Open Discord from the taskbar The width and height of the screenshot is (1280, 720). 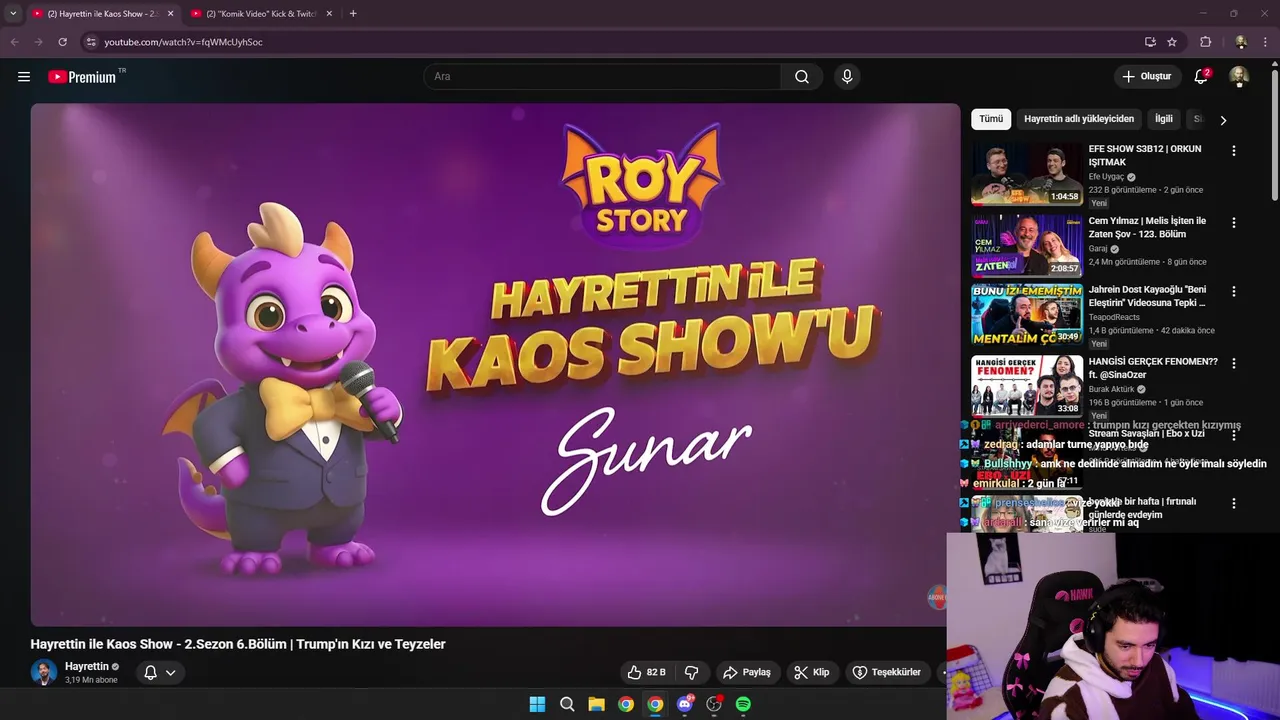point(685,704)
